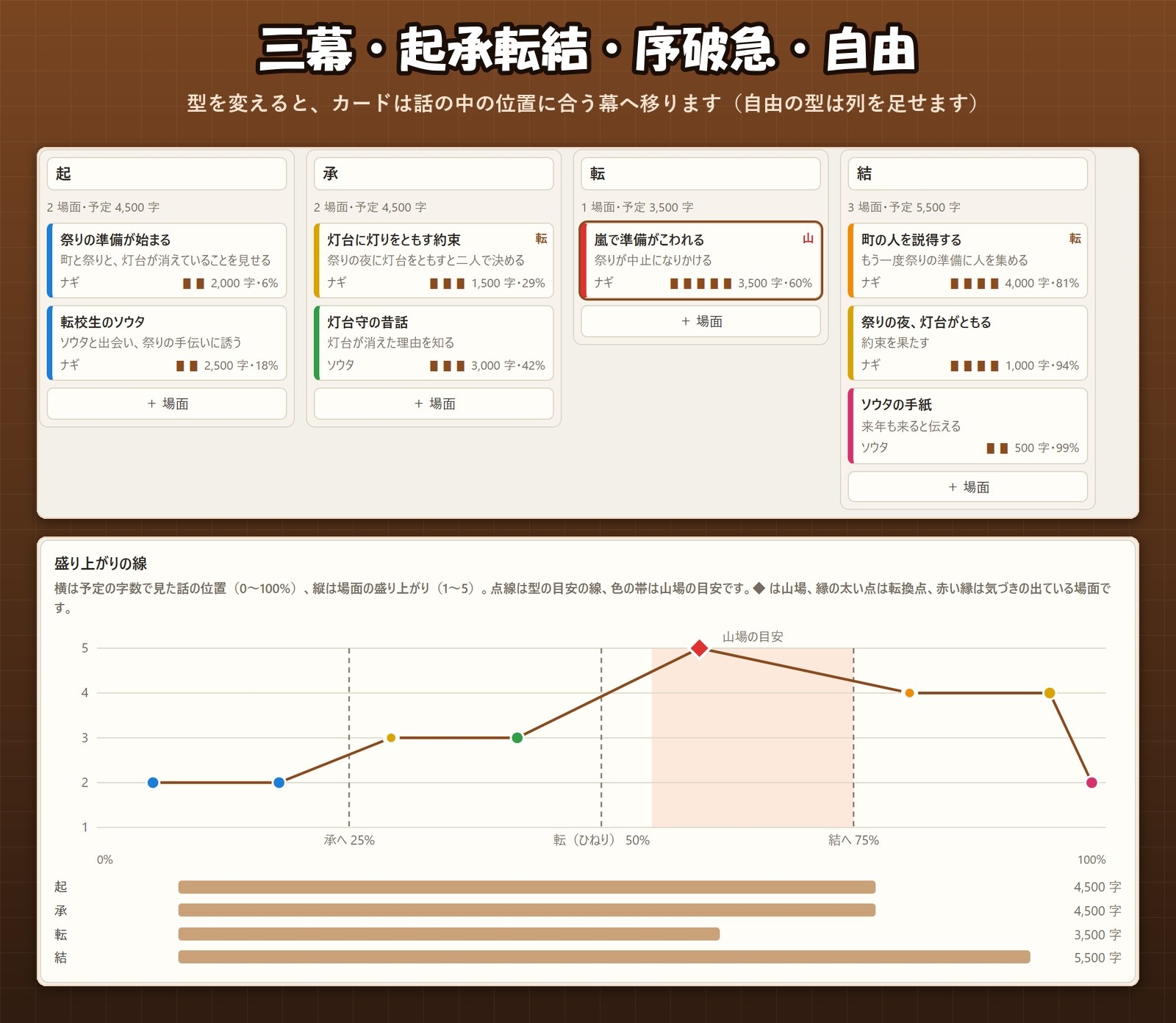Click the 山 climax badge on 嵐で準備がこわれる
Viewport: 1176px width, 1023px height.
808,238
